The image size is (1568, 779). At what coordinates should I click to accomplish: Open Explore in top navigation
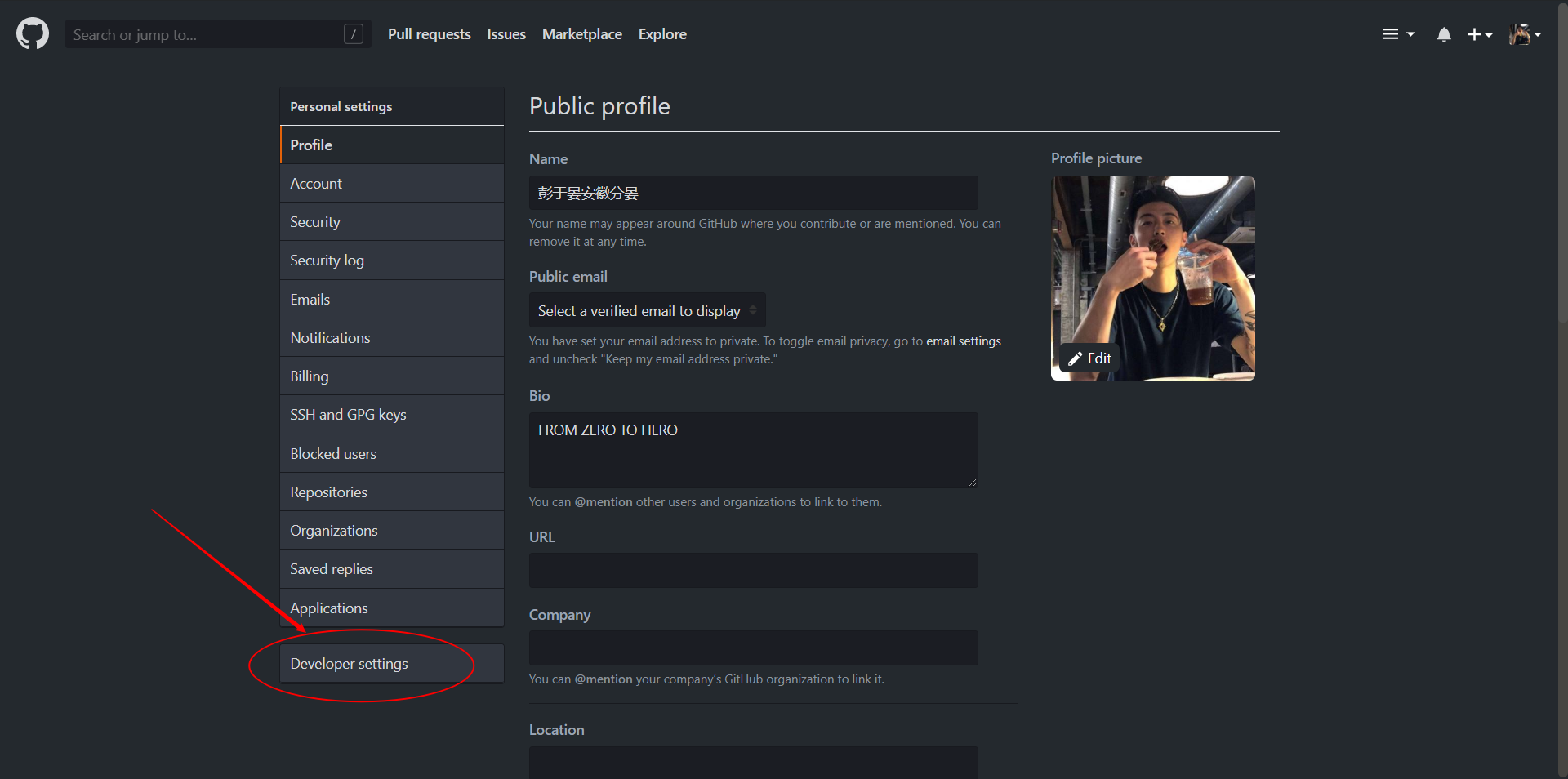(x=662, y=34)
